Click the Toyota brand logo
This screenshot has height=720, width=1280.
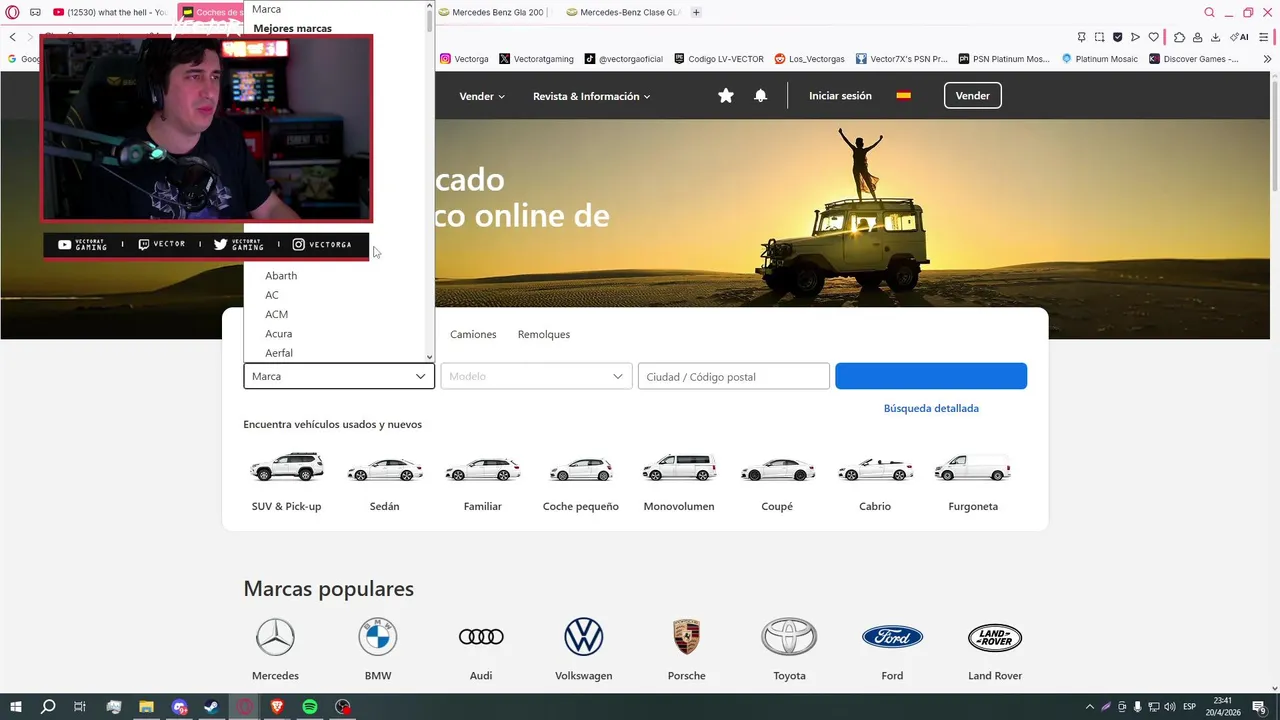(x=789, y=637)
